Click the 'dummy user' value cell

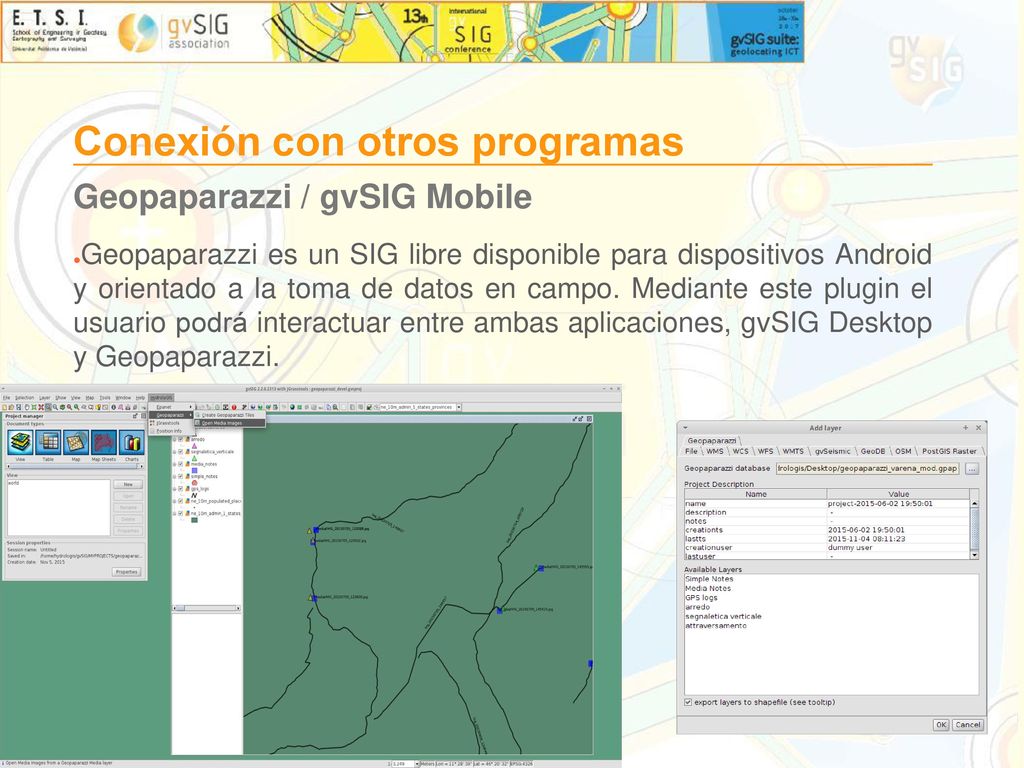click(898, 548)
